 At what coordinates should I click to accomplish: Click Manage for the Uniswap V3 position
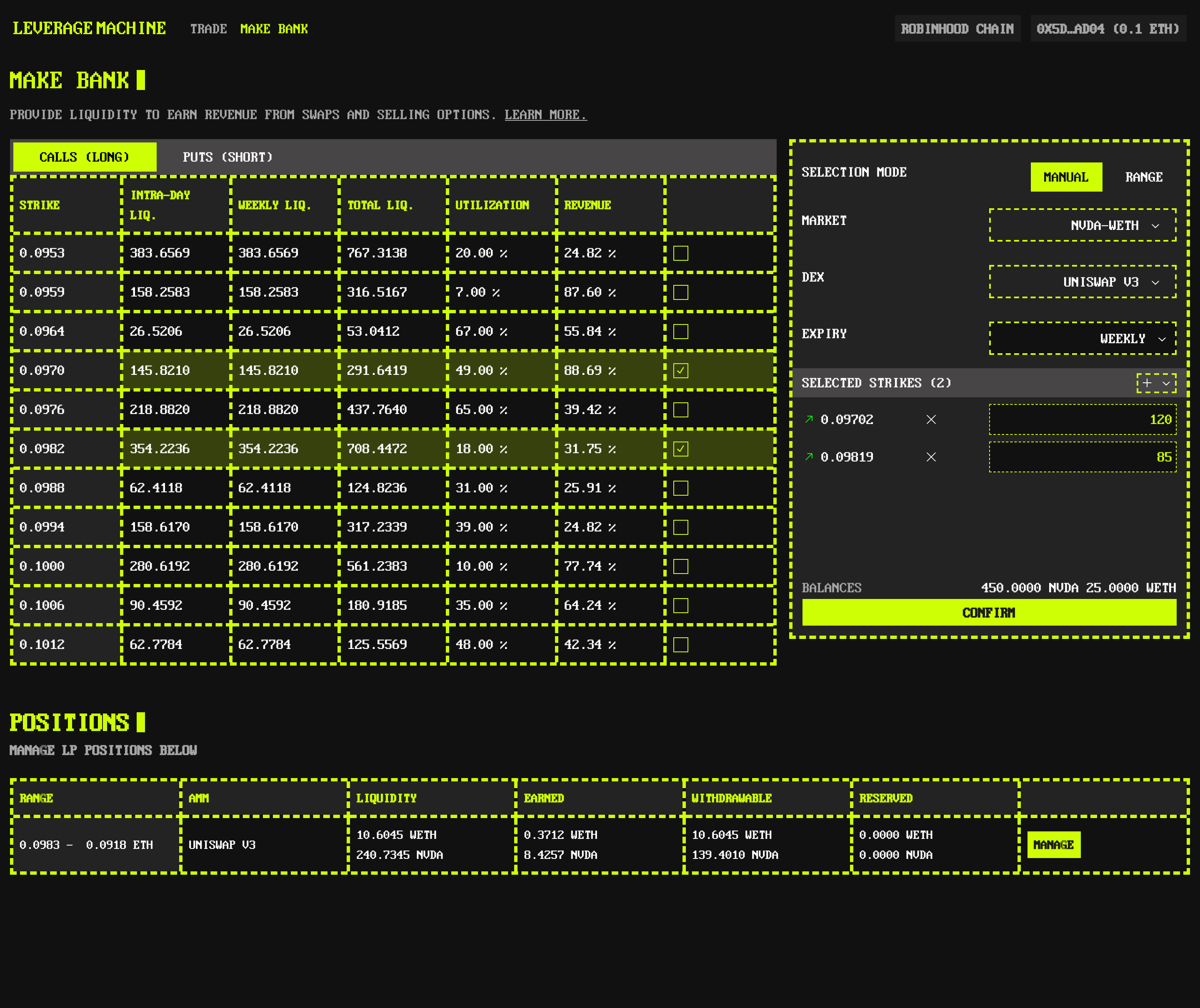tap(1053, 845)
